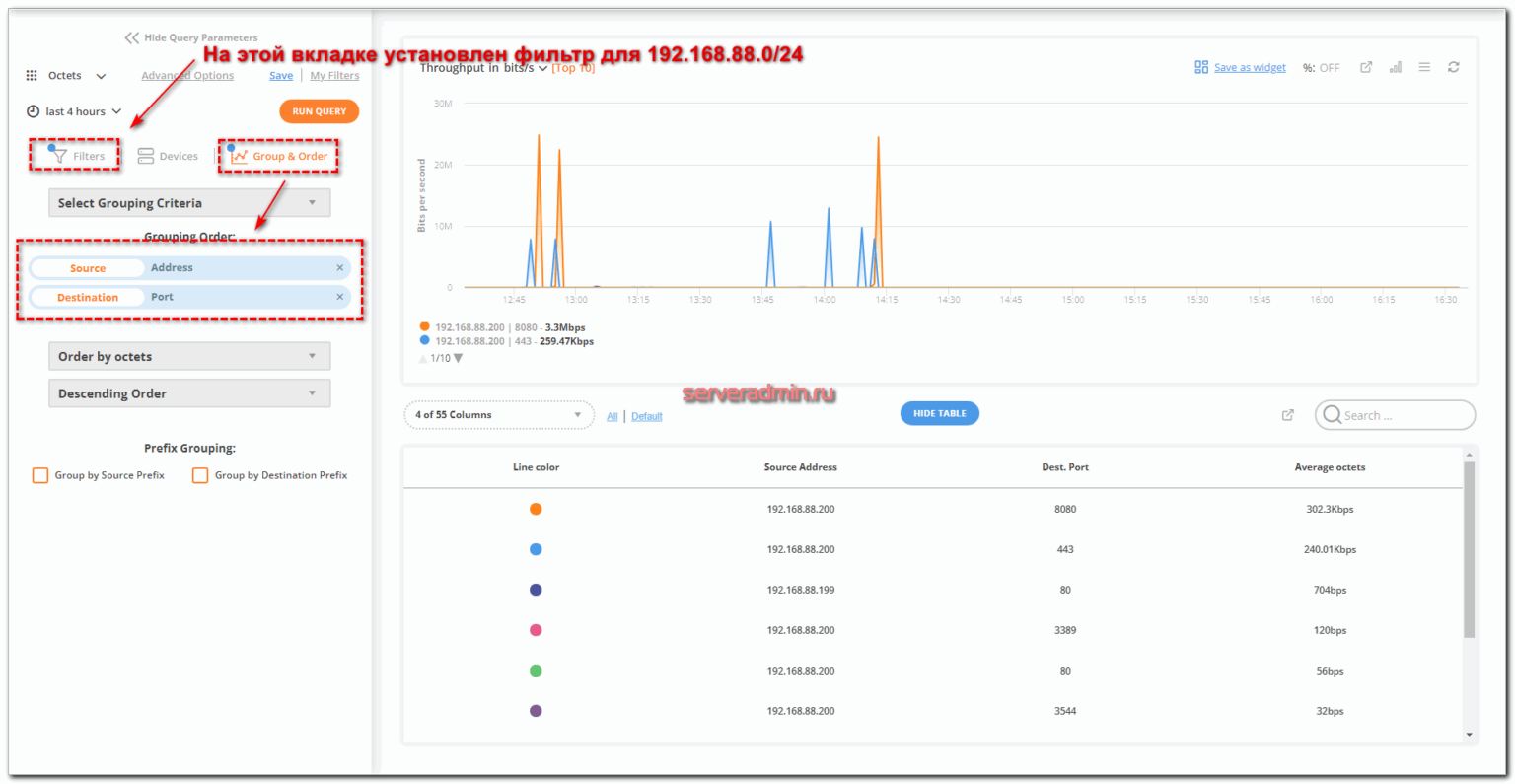Viewport: 1515px width, 784px height.
Task: Click the bar chart visualization icon
Action: click(1395, 67)
